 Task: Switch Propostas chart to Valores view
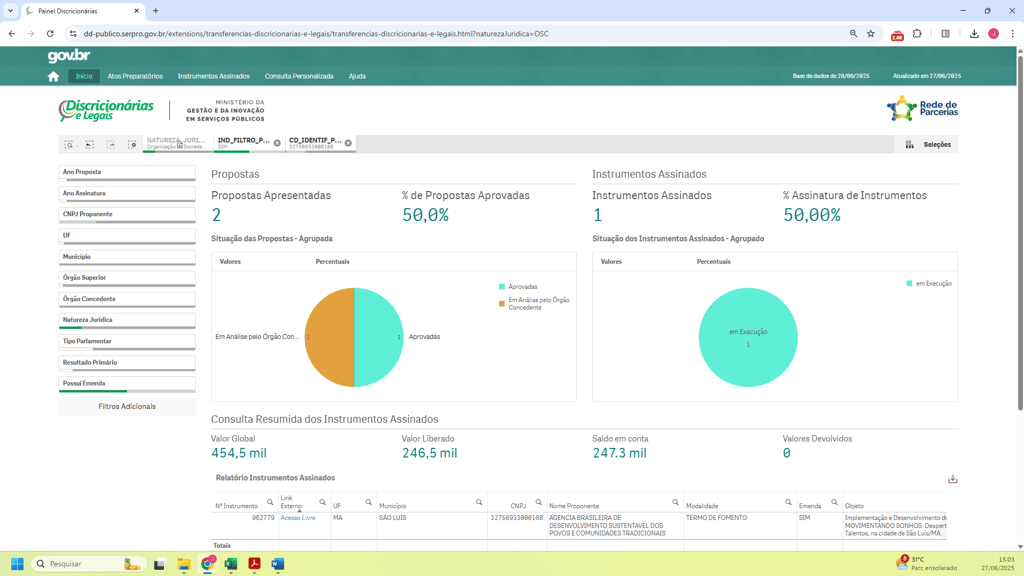tap(230, 262)
